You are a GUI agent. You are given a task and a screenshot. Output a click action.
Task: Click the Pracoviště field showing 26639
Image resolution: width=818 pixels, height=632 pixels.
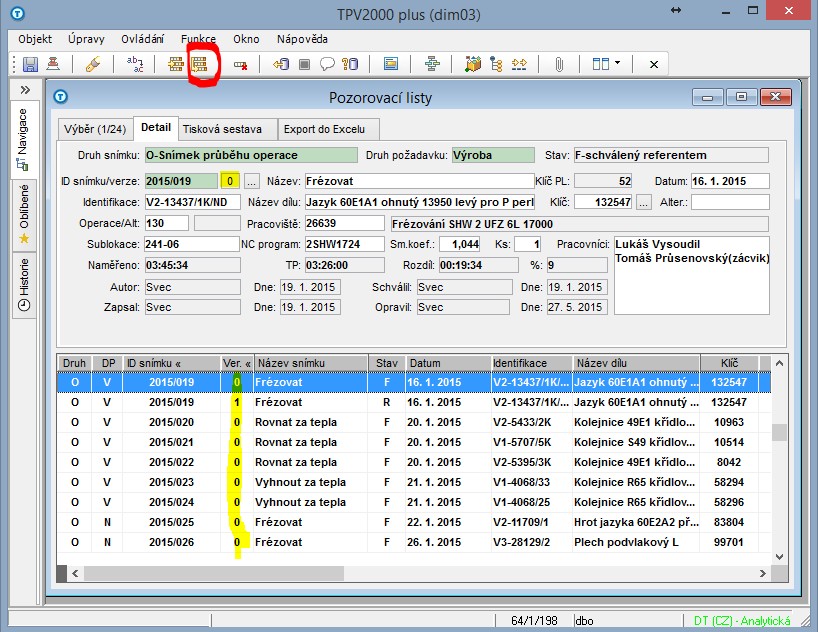pos(344,223)
